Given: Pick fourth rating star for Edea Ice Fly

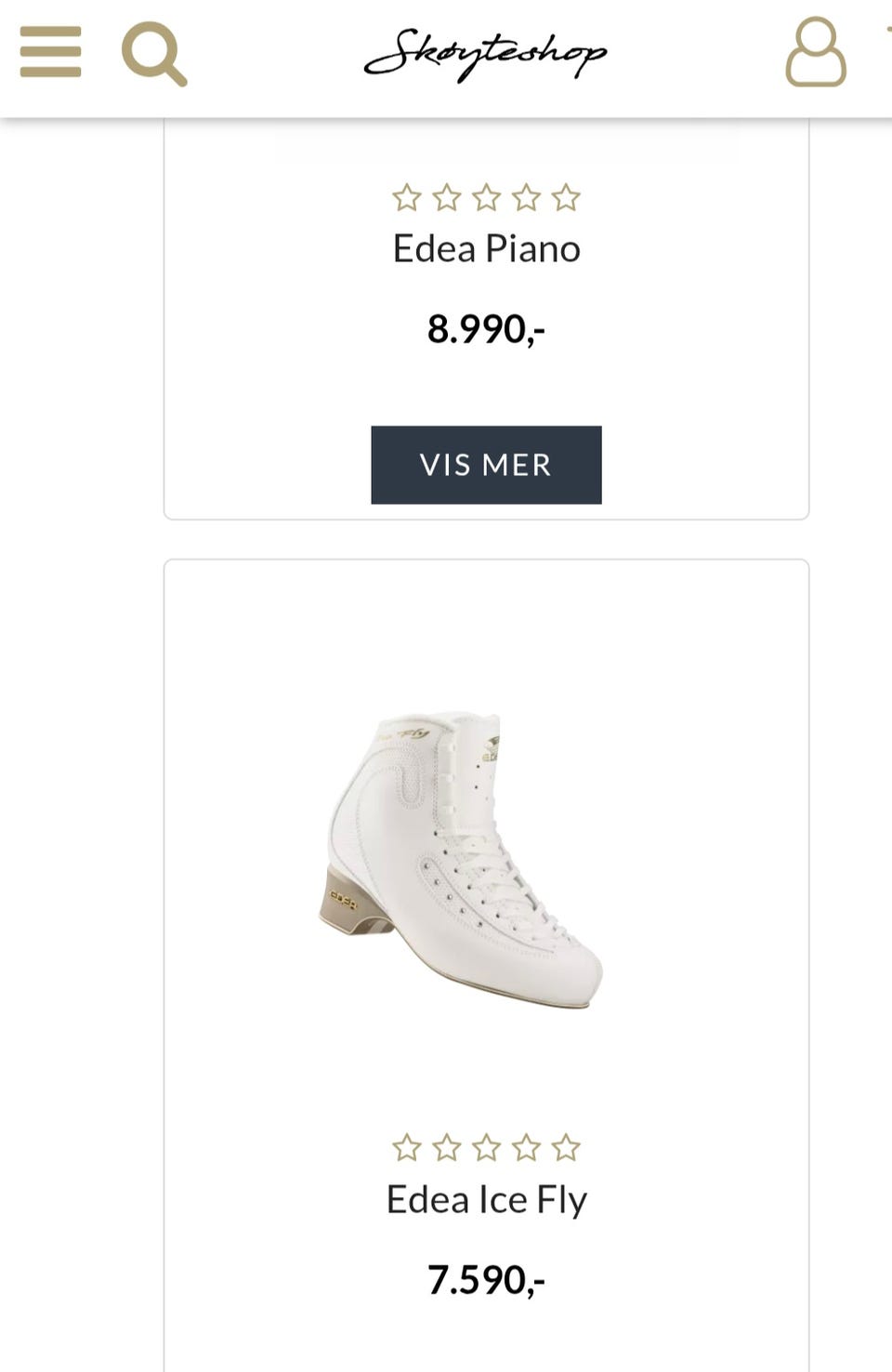Looking at the screenshot, I should click(x=526, y=1149).
